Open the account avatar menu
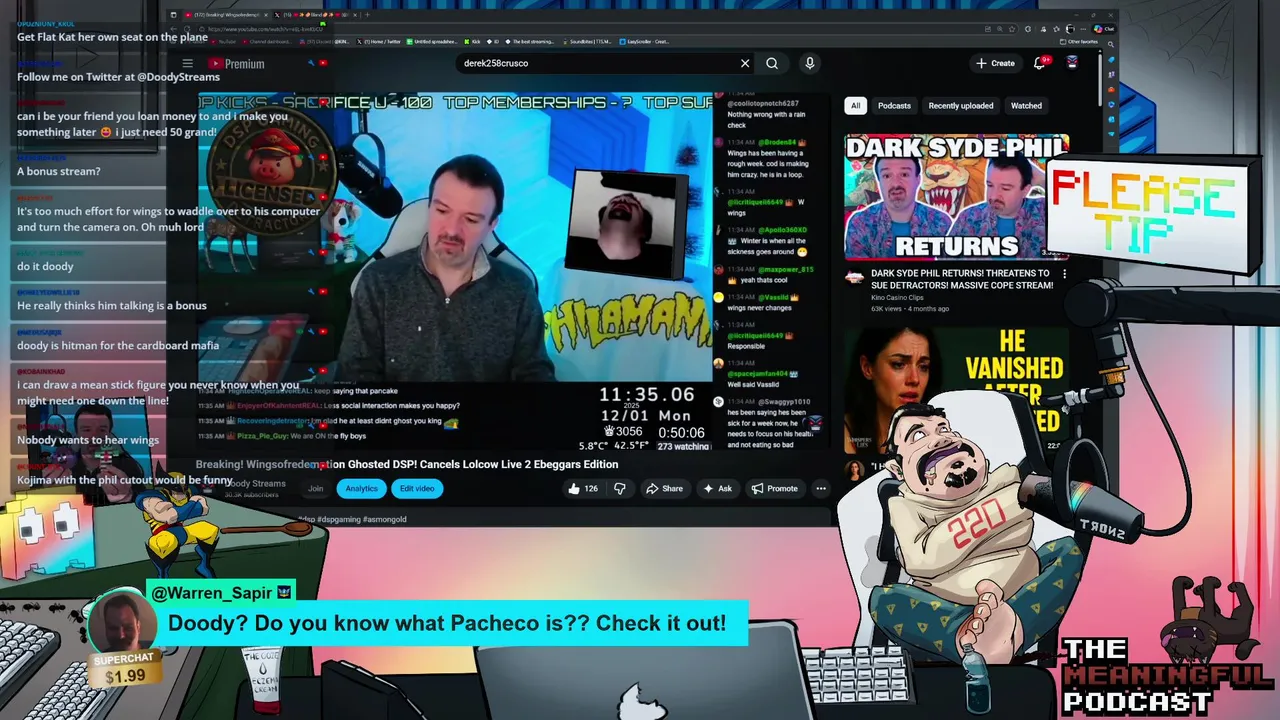 [x=1072, y=63]
